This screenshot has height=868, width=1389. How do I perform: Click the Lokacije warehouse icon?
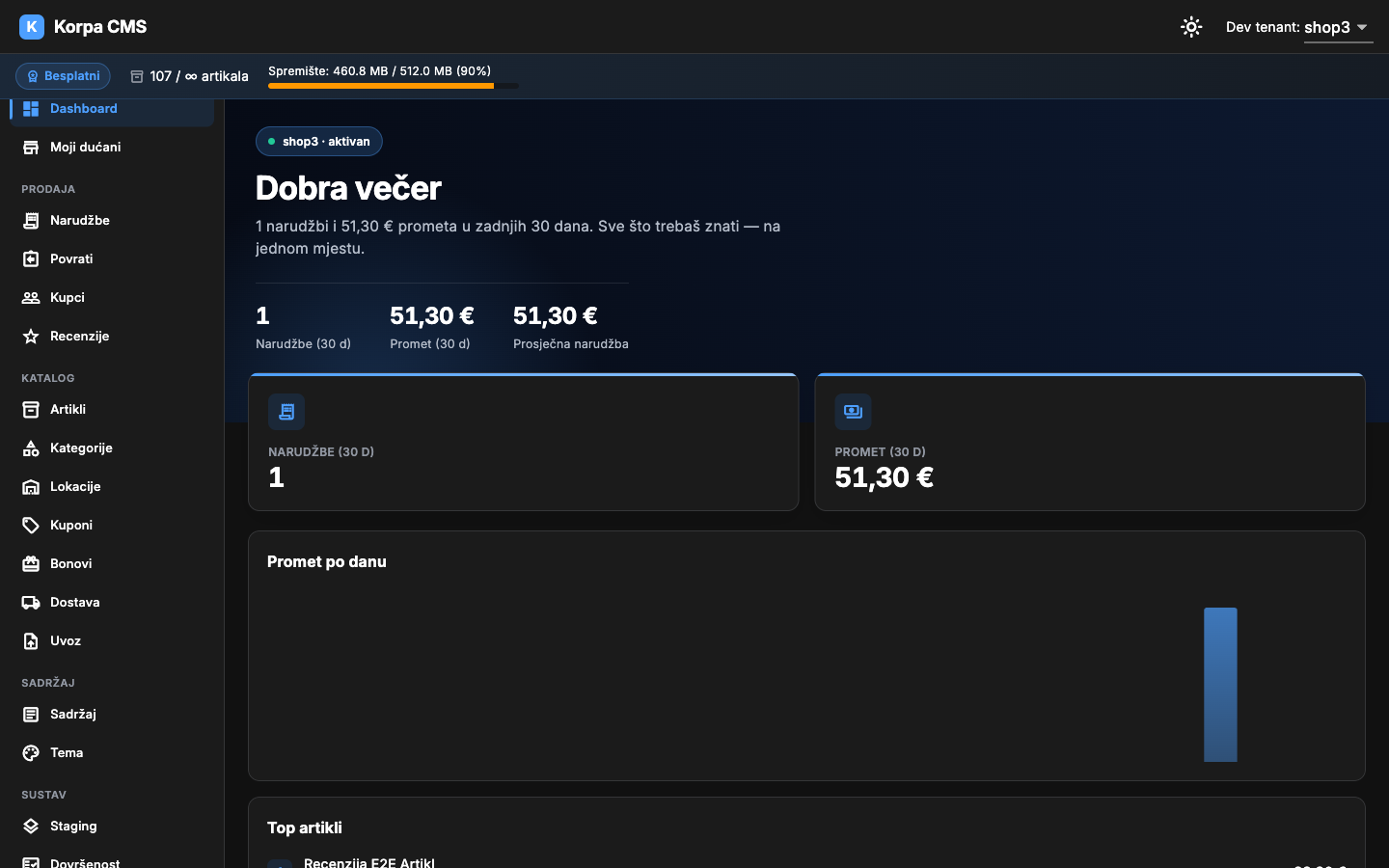[x=31, y=487]
